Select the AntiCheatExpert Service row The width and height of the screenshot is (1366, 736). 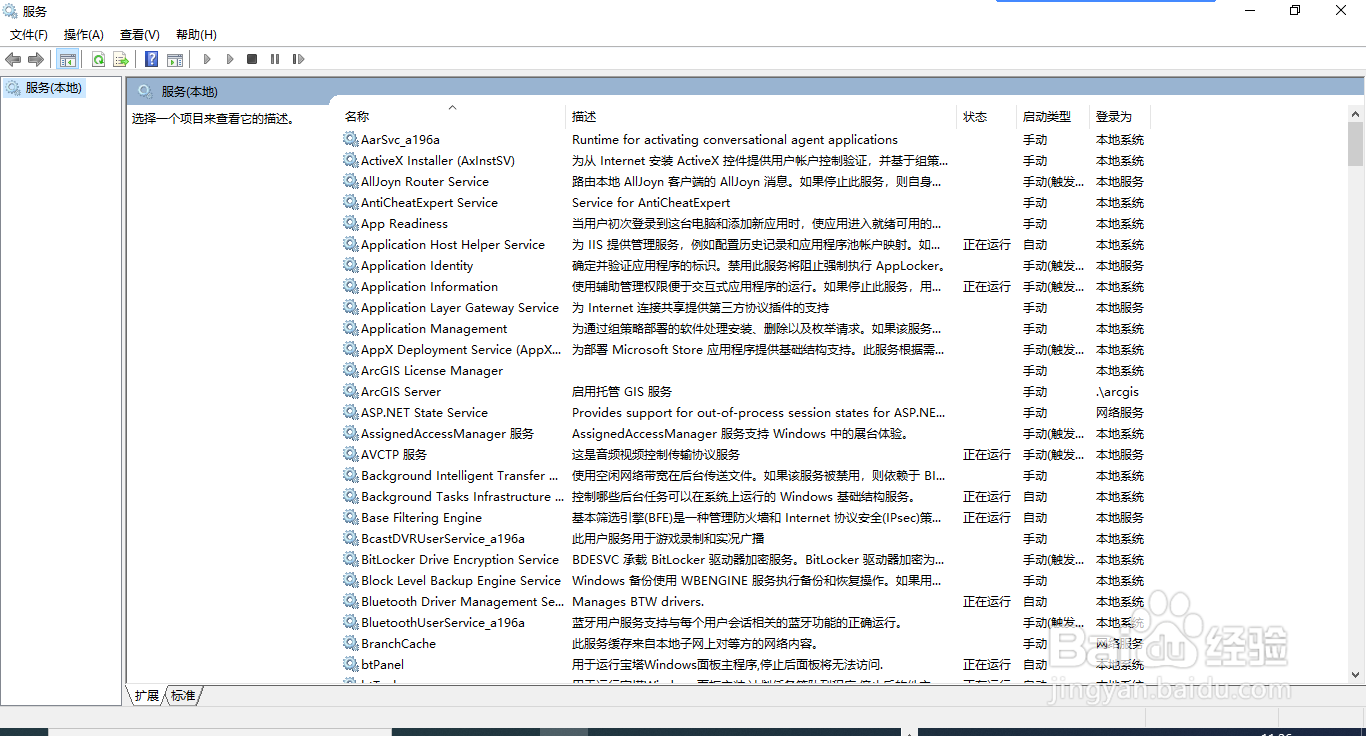[x=429, y=203]
